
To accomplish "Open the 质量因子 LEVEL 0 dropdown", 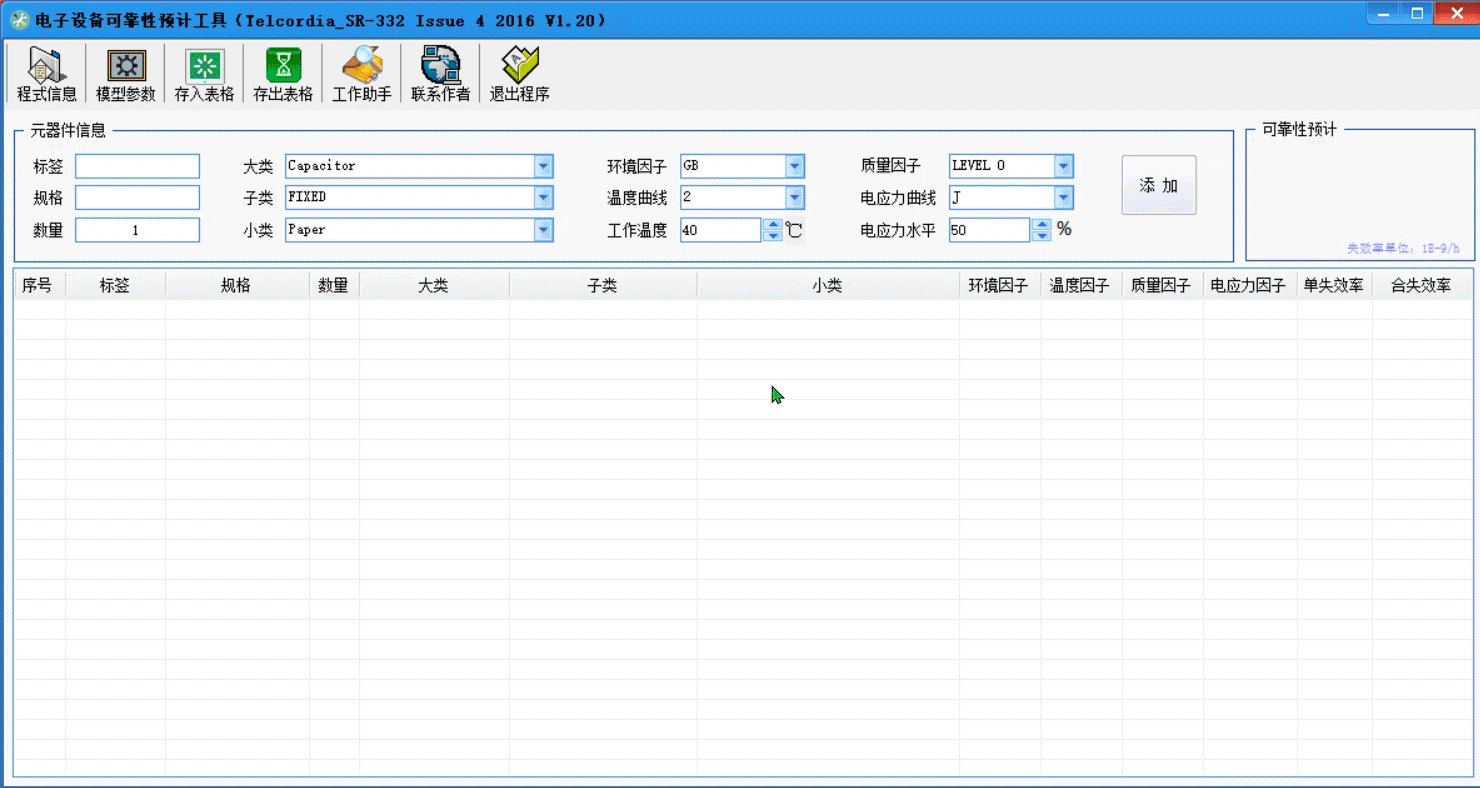I will pyautogui.click(x=1063, y=166).
